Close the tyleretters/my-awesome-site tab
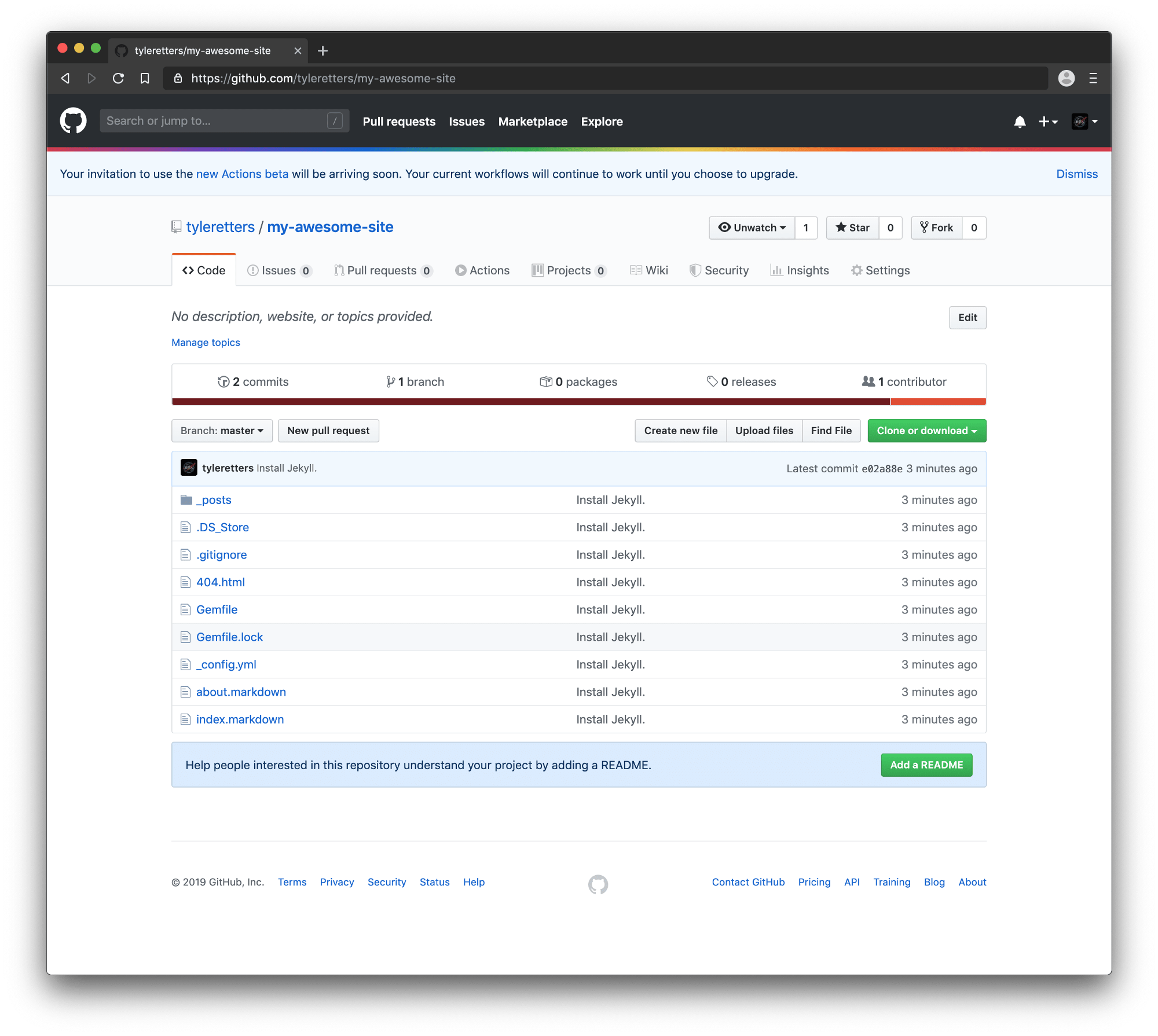This screenshot has height=1036, width=1158. coord(298,51)
